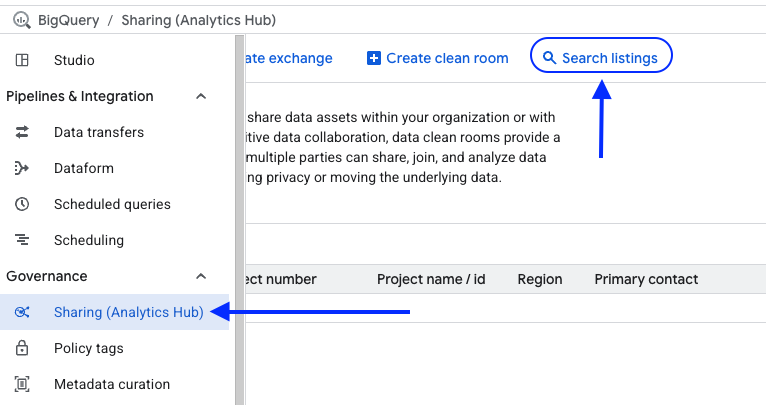Click the Project name / id column header

[431, 279]
